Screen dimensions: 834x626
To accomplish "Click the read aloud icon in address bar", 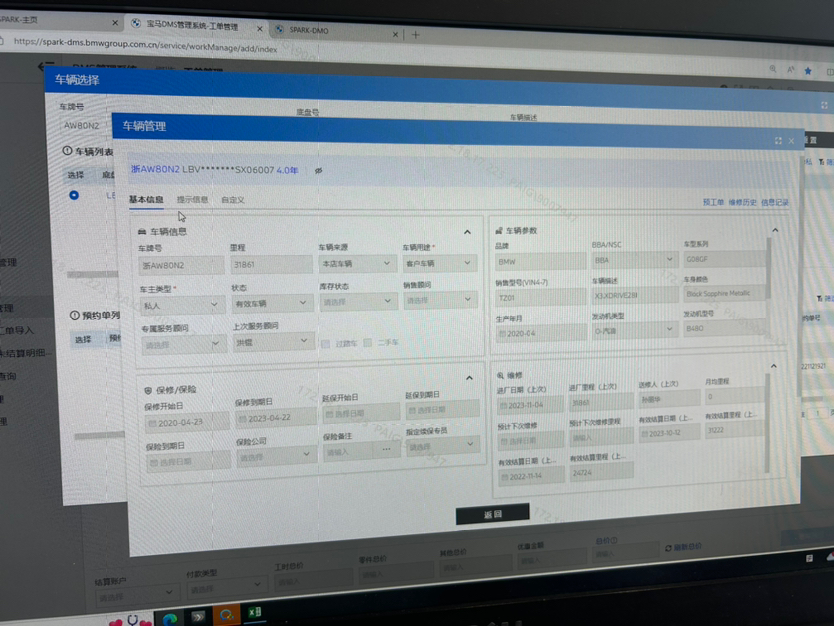I will [791, 70].
